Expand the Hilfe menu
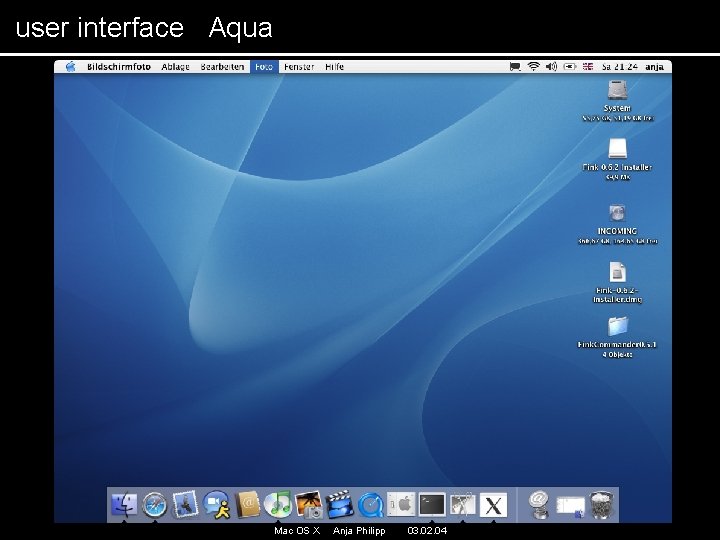The image size is (720, 540). 334,67
